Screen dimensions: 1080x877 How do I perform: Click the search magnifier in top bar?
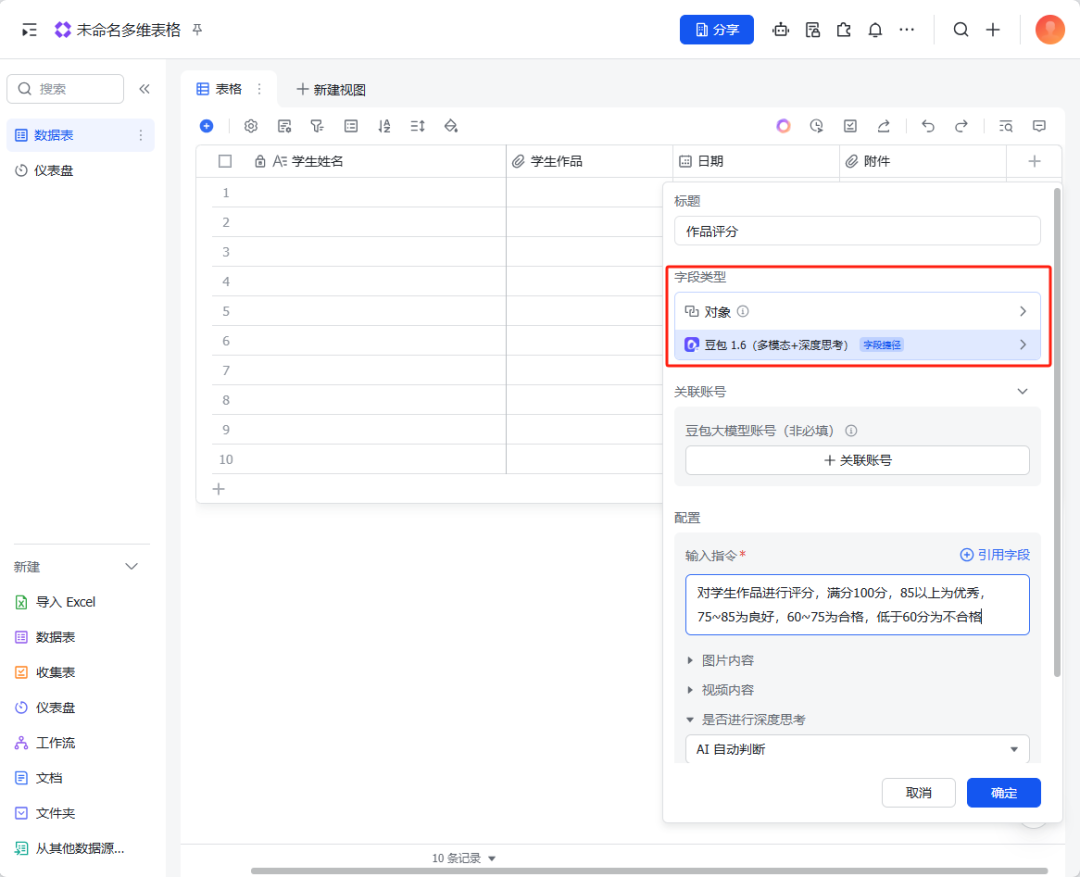[961, 30]
